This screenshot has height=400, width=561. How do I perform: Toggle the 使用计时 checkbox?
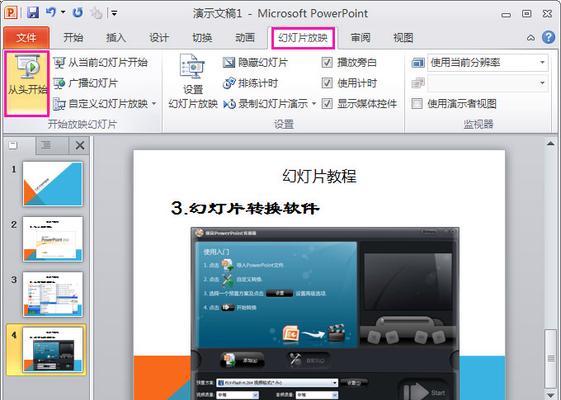click(327, 83)
